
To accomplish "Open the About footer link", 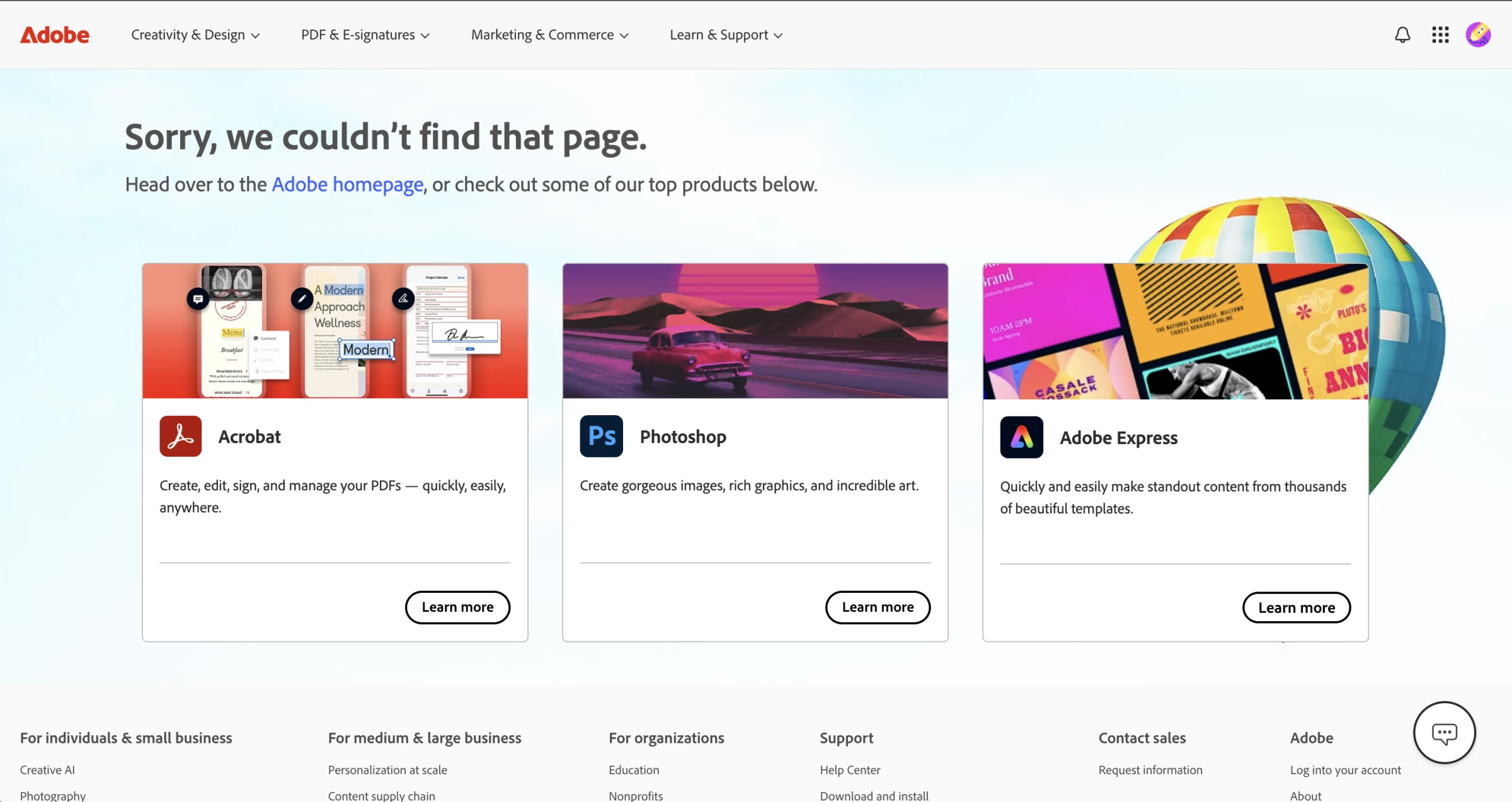I will click(x=1306, y=796).
